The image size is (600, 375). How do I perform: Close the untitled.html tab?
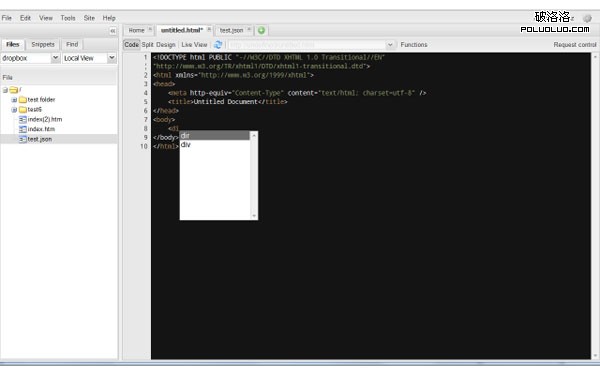pyautogui.click(x=209, y=29)
